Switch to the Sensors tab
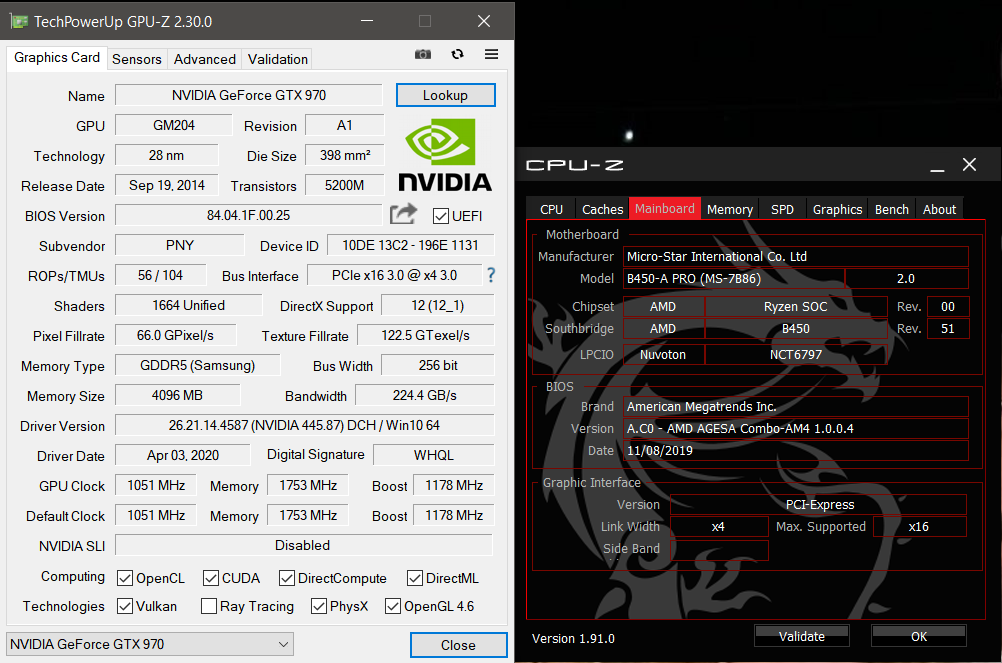 pos(137,59)
